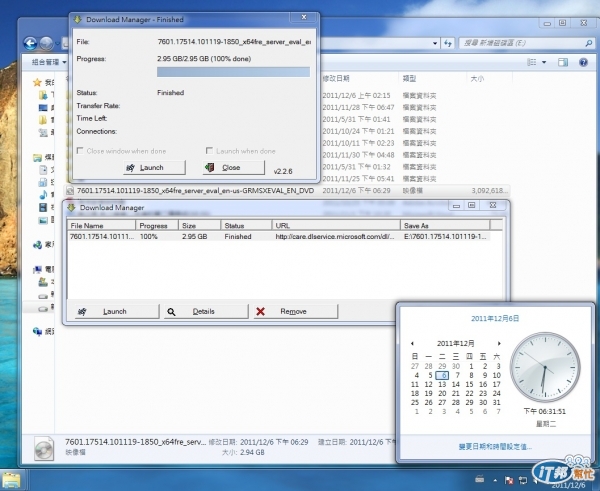
Task: Go to previous month in calendar
Action: coord(412,344)
